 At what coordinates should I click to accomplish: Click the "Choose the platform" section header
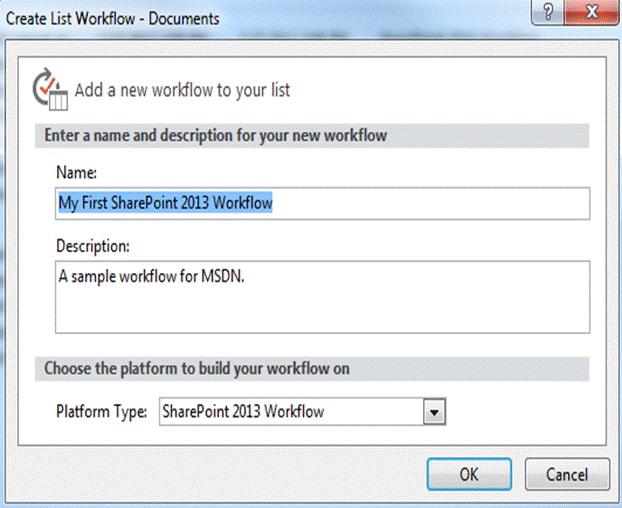[x=312, y=369]
